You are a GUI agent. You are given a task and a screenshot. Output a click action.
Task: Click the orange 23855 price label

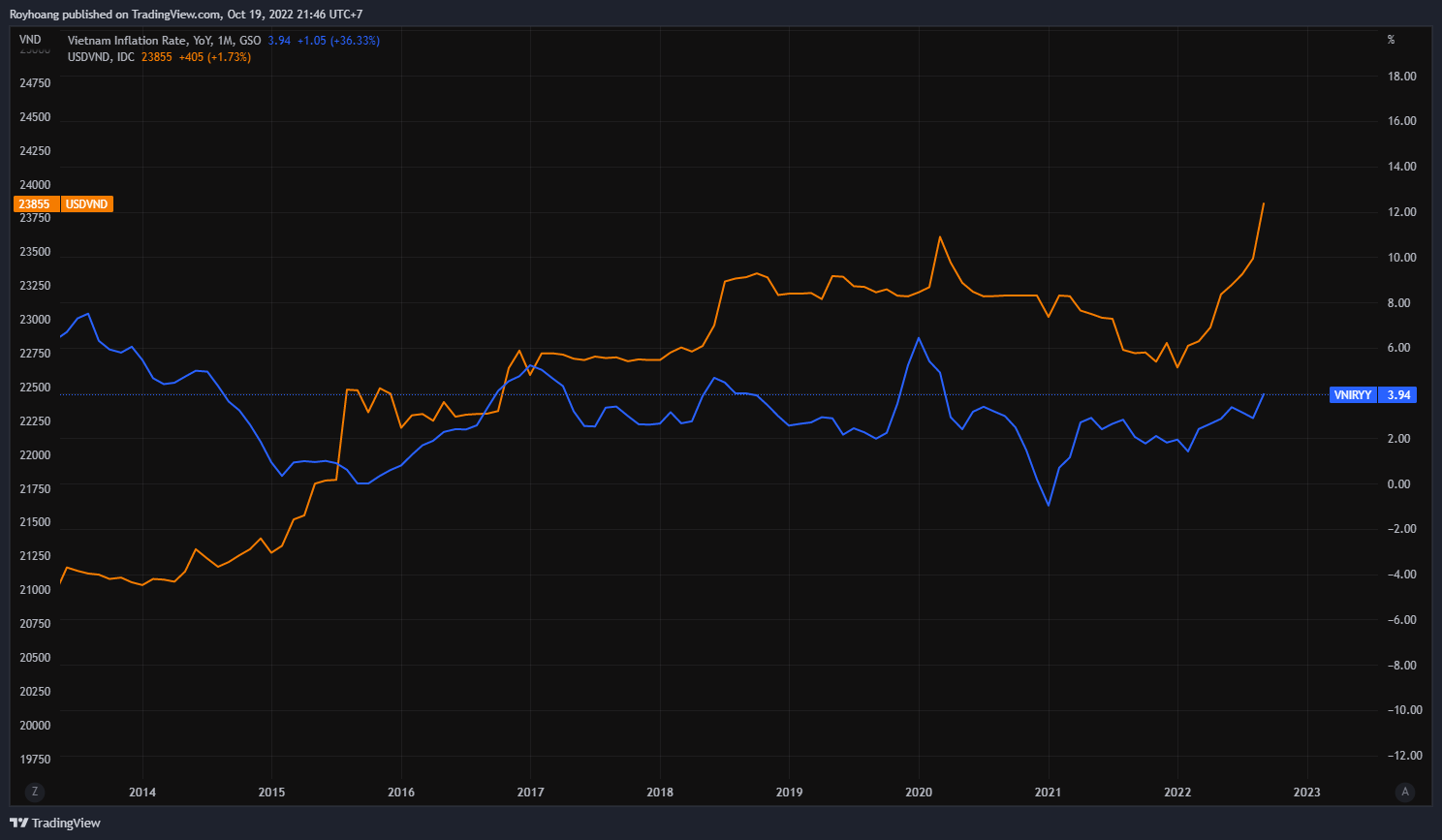pyautogui.click(x=35, y=204)
